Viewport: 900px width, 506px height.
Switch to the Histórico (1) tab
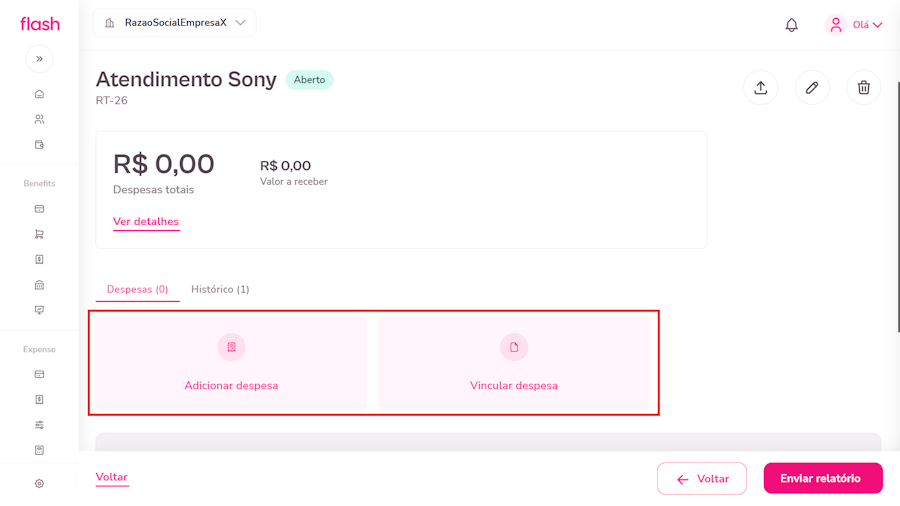[x=220, y=289]
